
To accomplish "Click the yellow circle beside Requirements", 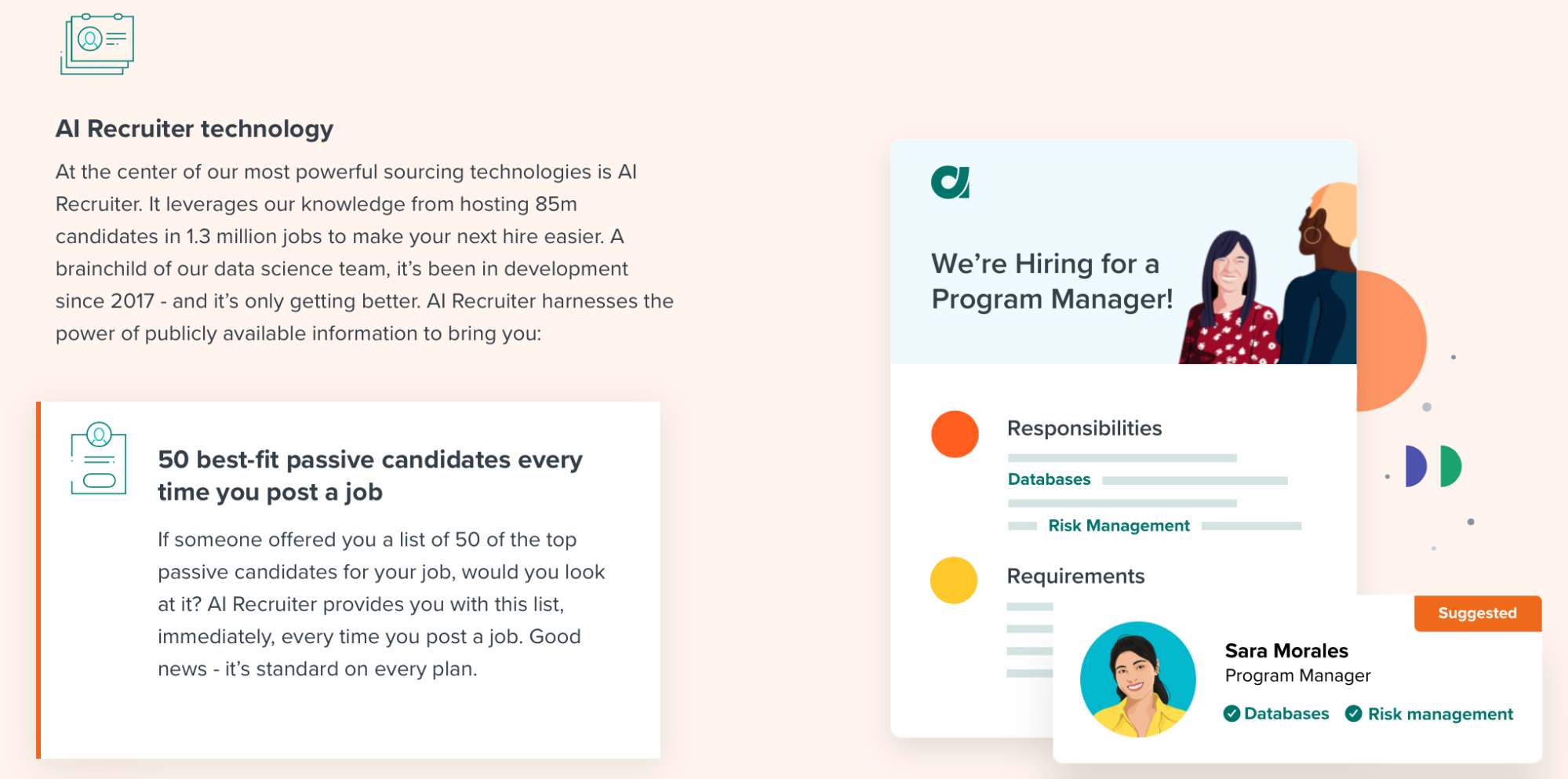I will pos(954,580).
